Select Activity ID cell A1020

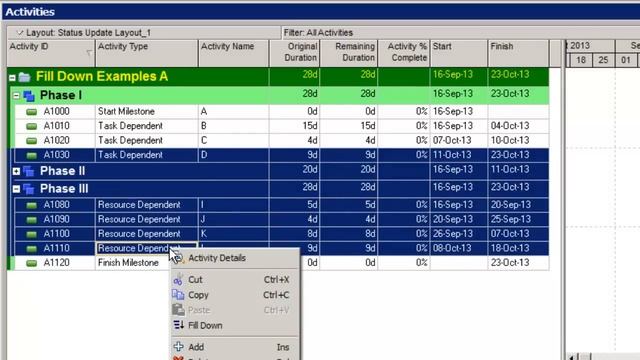[56, 141]
